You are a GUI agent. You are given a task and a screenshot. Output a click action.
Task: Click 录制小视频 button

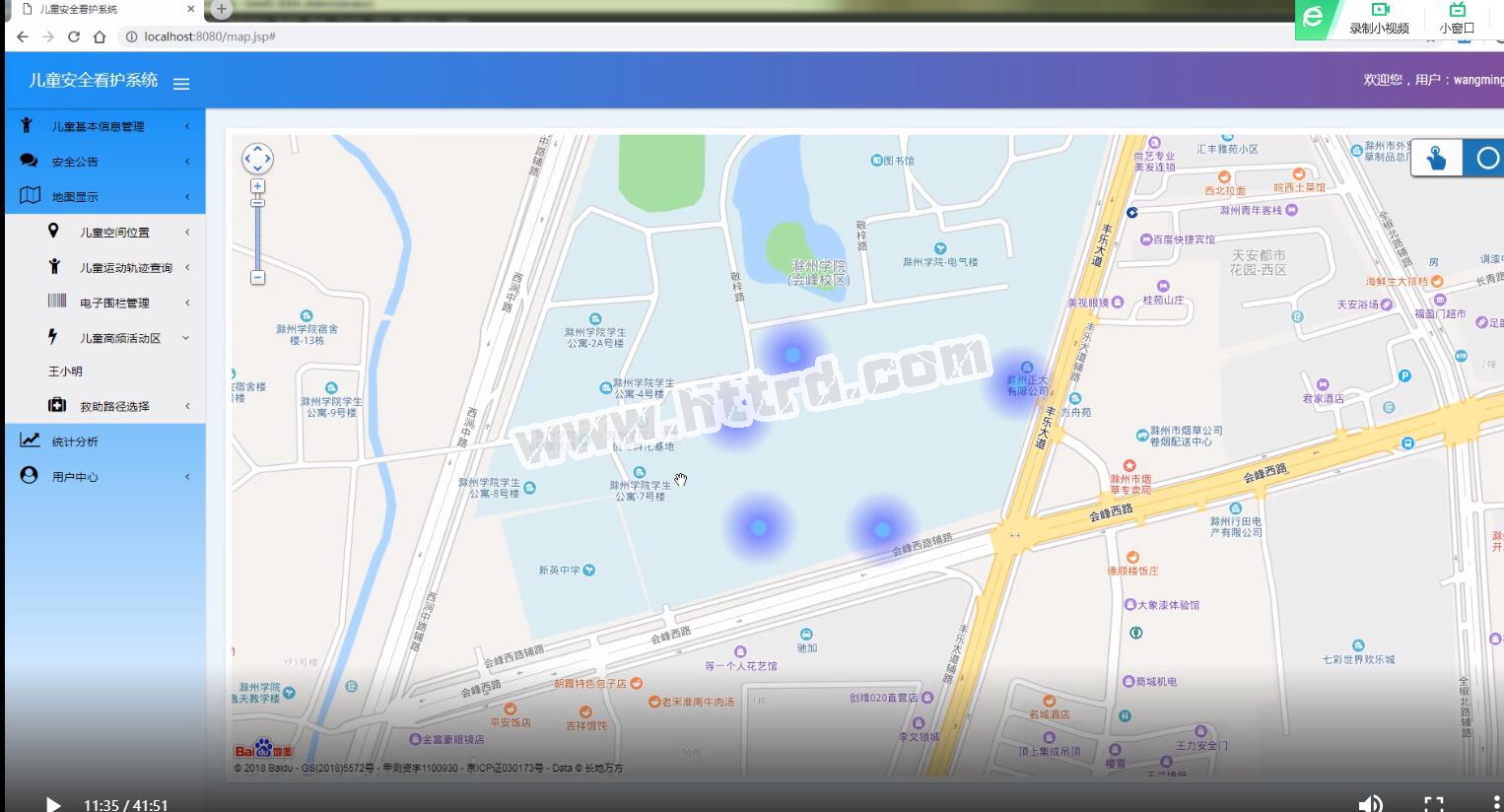point(1379,19)
